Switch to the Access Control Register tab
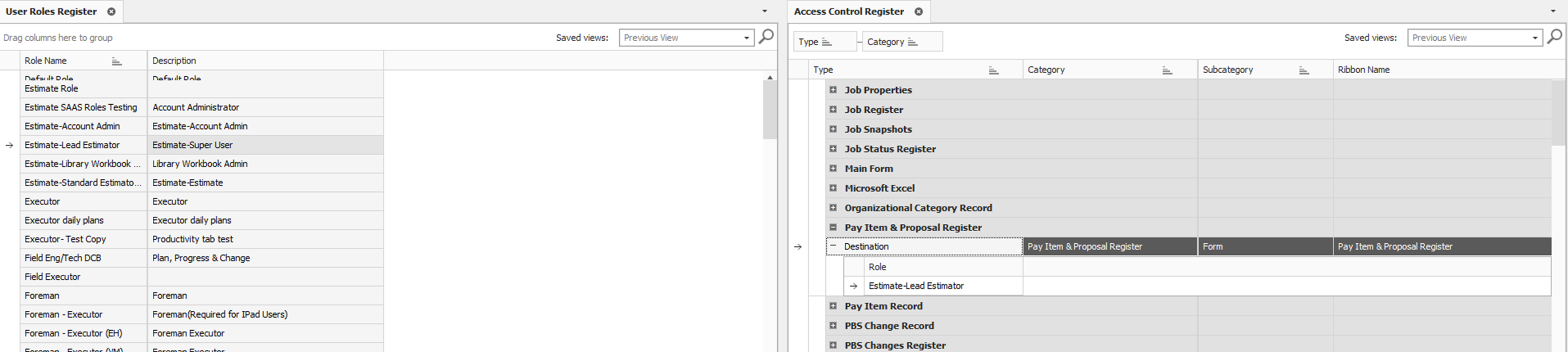 tap(848, 12)
